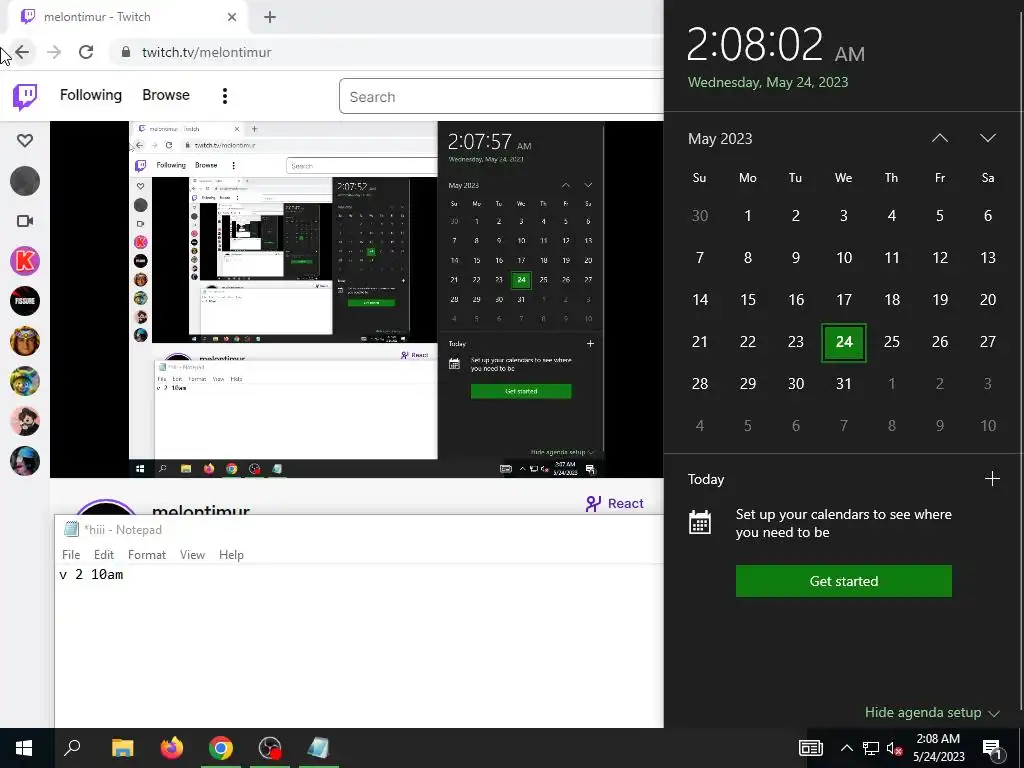Click the touch keyboard tray icon
The width and height of the screenshot is (1024, 768).
pyautogui.click(x=810, y=748)
